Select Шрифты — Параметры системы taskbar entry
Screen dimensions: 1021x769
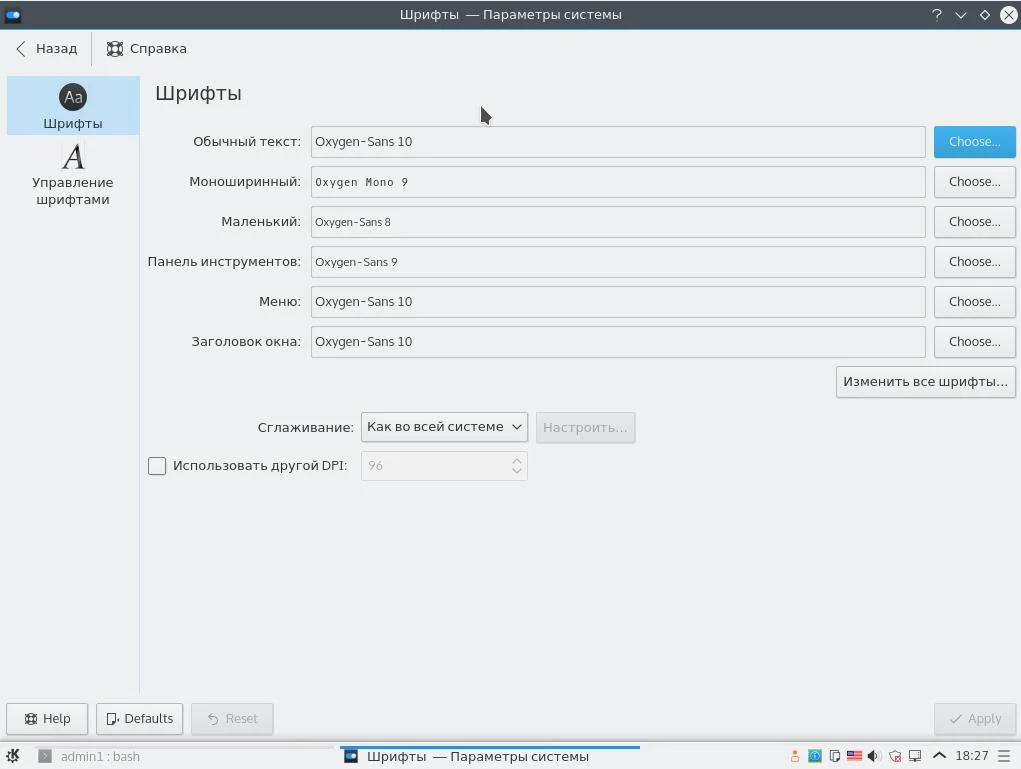point(490,757)
